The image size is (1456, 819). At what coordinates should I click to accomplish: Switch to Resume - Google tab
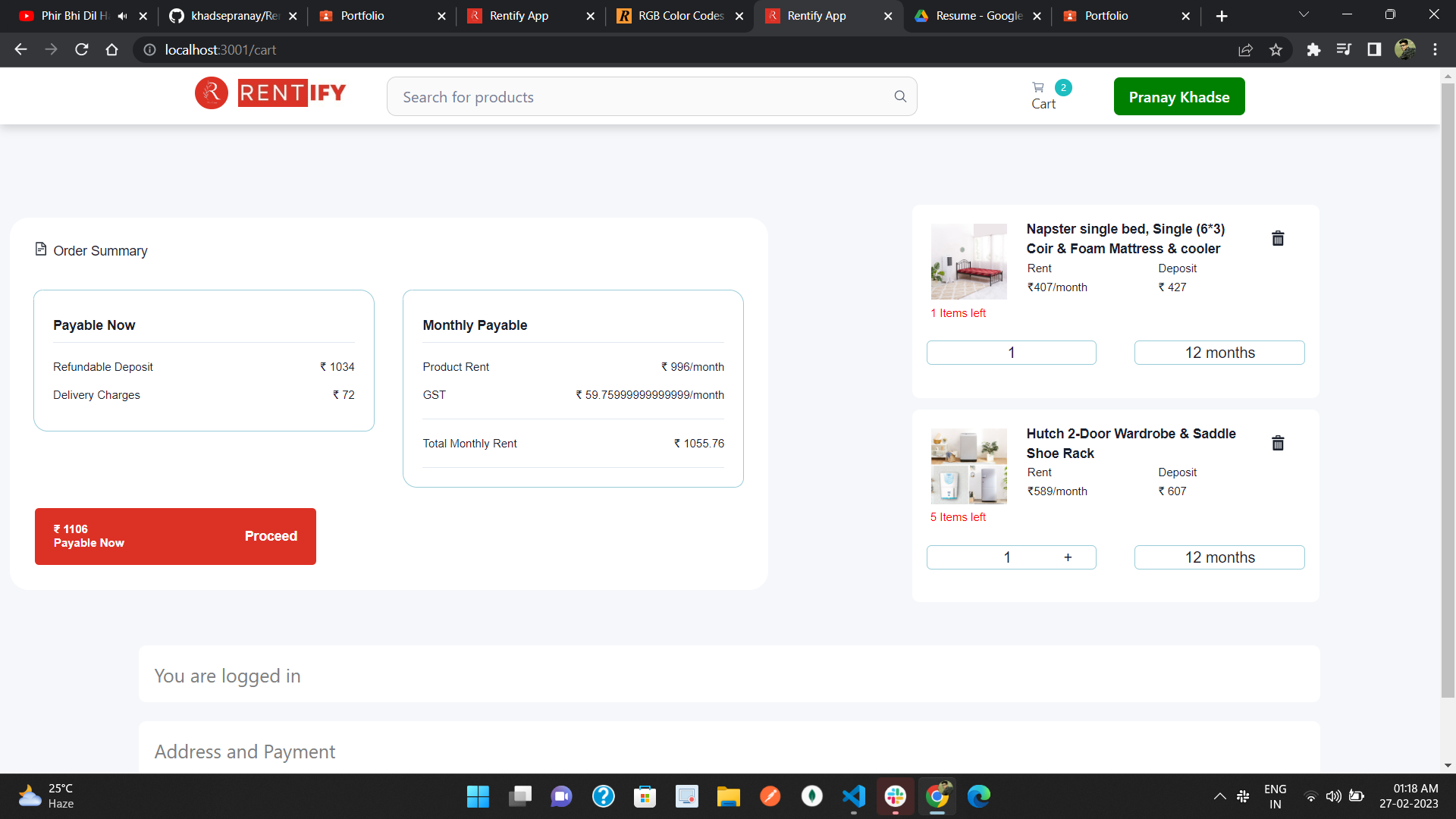[x=978, y=16]
